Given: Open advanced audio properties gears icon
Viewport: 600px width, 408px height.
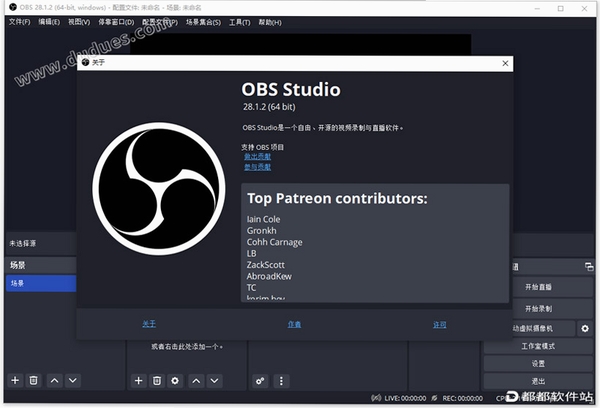Looking at the screenshot, I should click(x=260, y=381).
